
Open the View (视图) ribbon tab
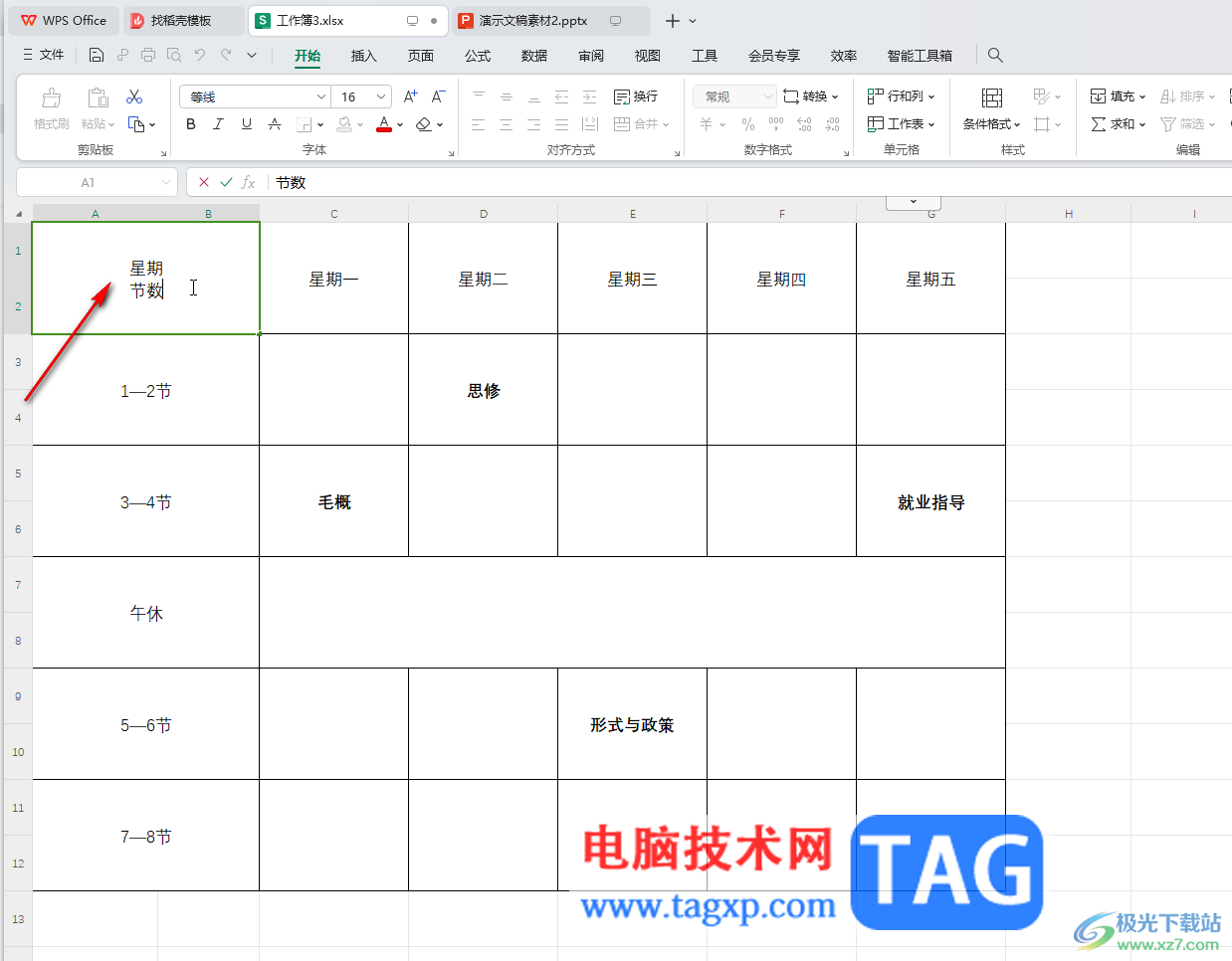(648, 56)
